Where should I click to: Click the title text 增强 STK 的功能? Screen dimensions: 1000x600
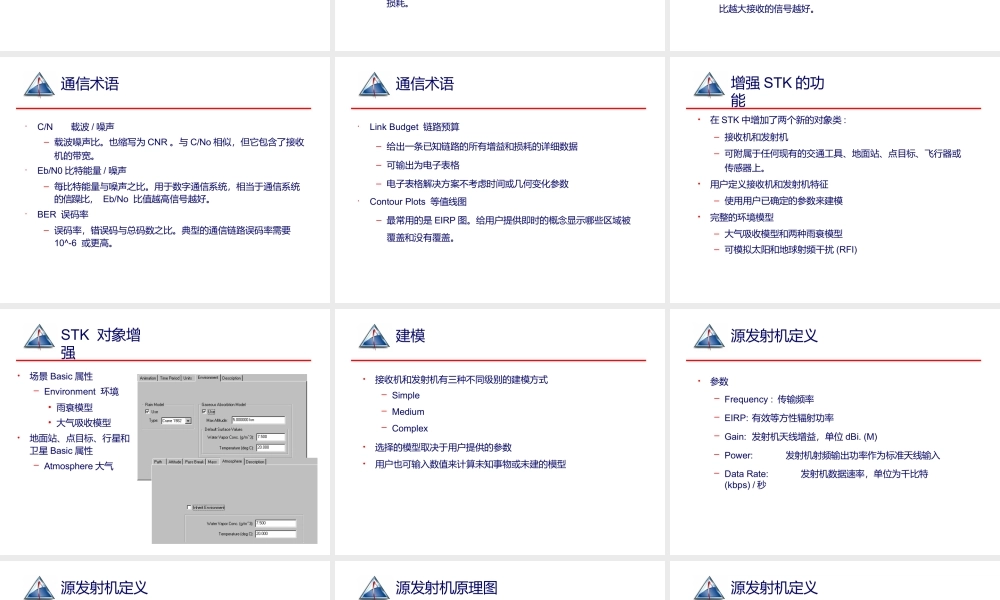coord(777,91)
